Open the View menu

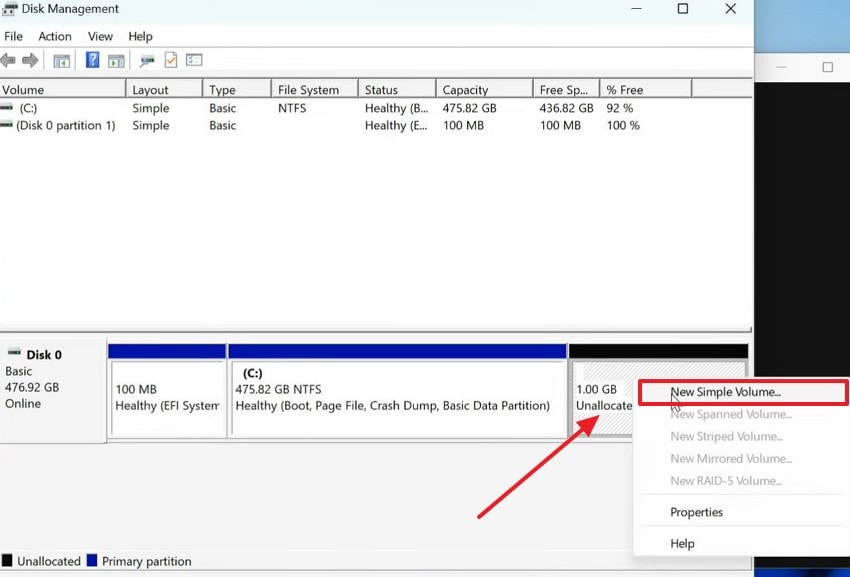coord(100,36)
